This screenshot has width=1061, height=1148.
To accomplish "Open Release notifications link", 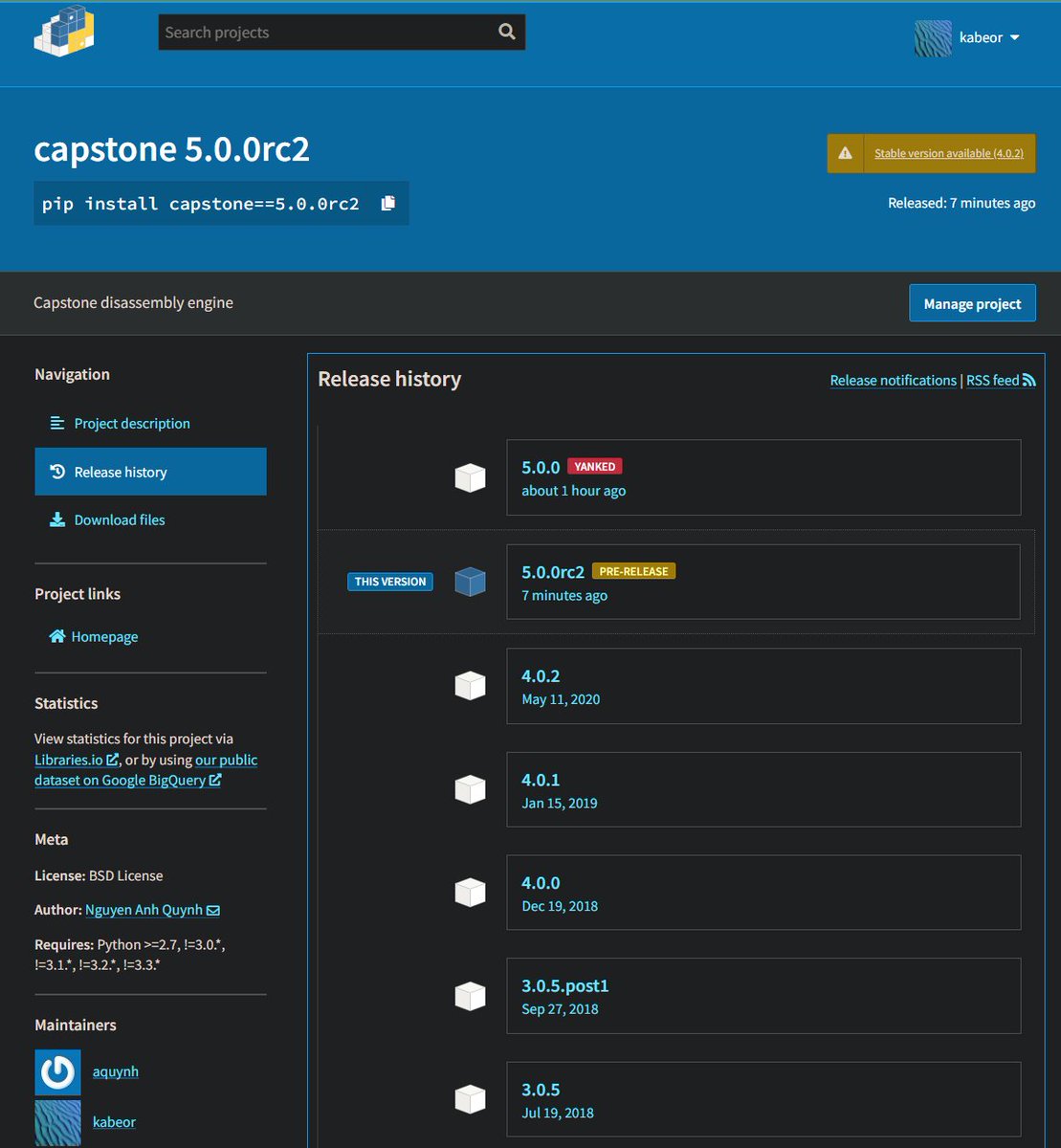I will click(893, 380).
